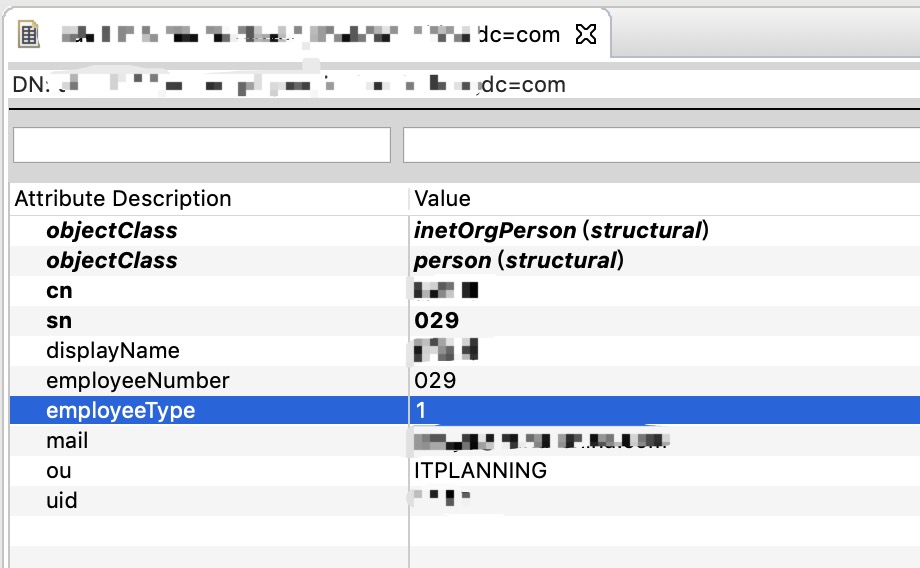The image size is (920, 568).
Task: Select the cn attribute row
Action: click(x=465, y=290)
